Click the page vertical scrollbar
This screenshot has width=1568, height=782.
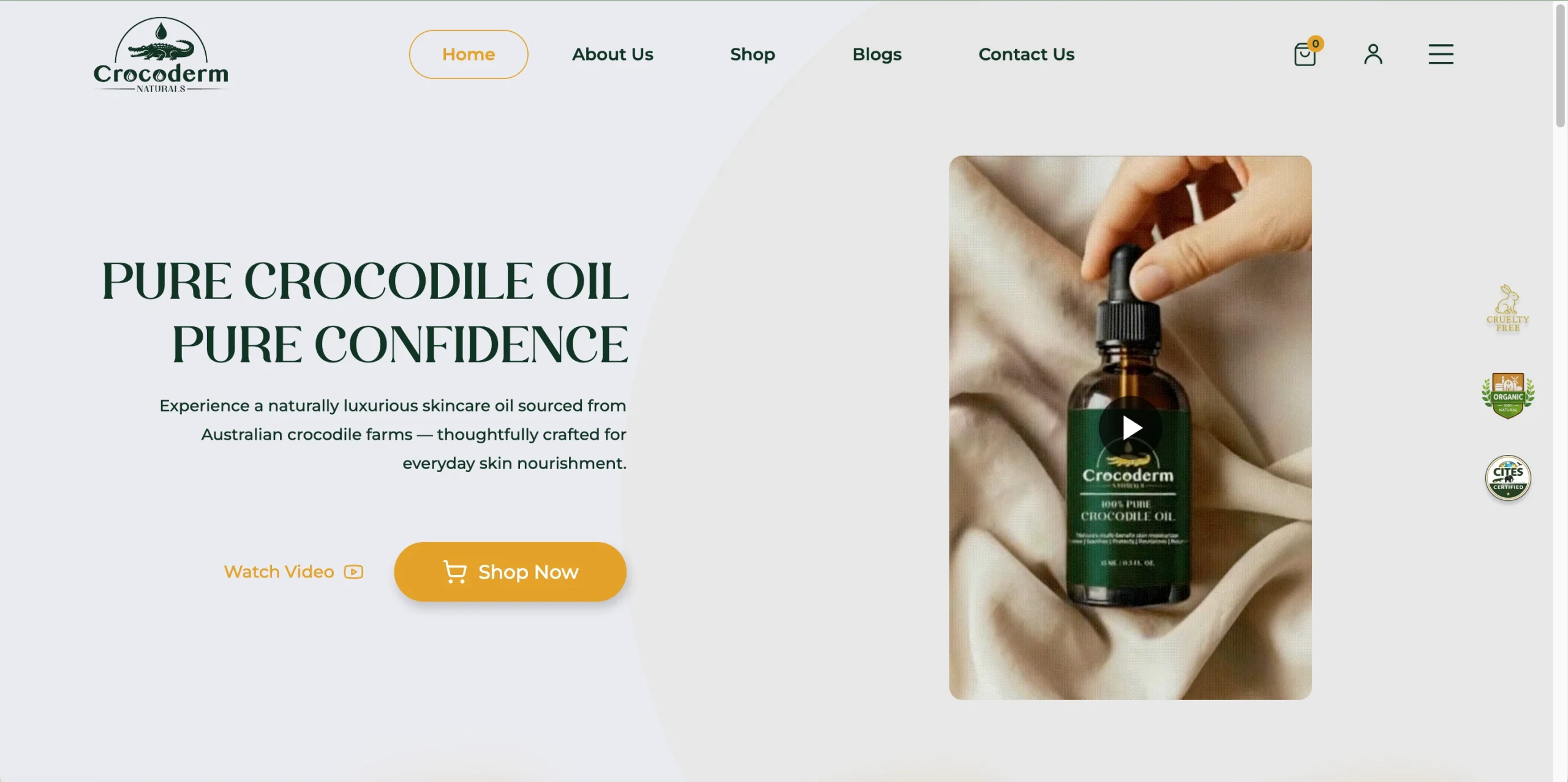pos(1560,66)
